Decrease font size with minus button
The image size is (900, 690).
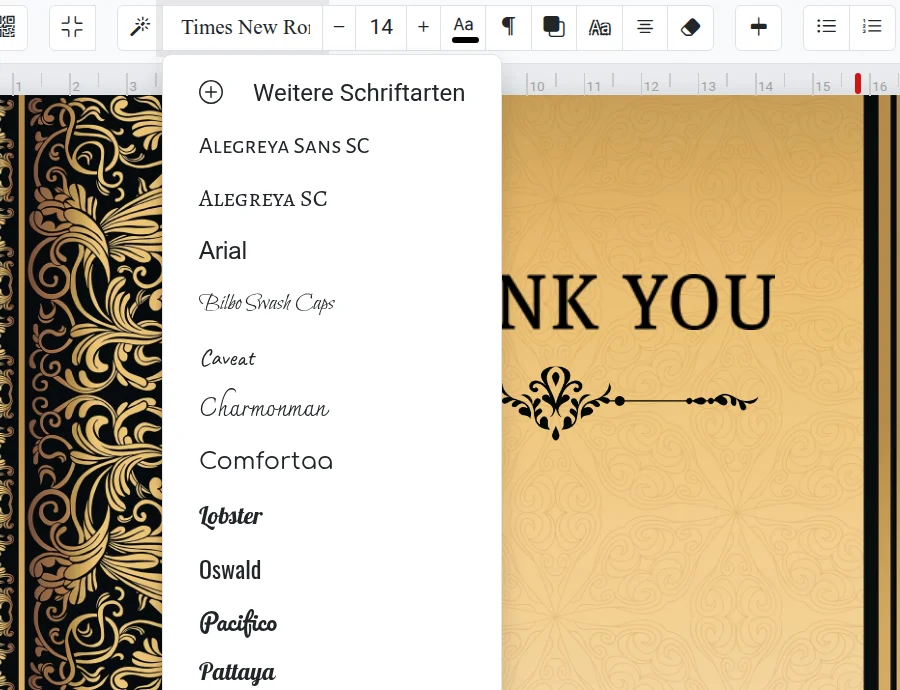(339, 27)
